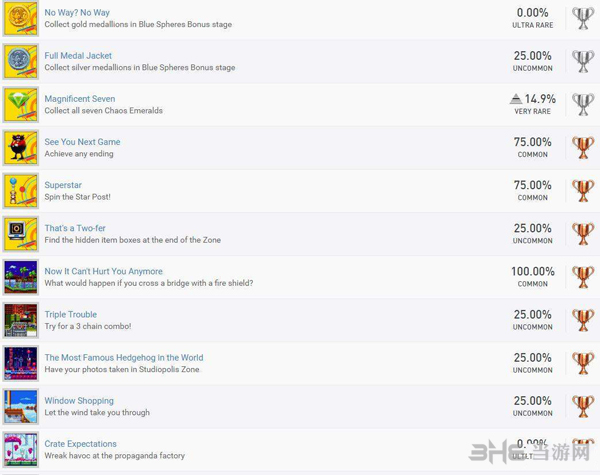Screen dimensions: 600x475
Task: Click 'Have your photos taken in Studiopolis' text
Action: (x=122, y=369)
